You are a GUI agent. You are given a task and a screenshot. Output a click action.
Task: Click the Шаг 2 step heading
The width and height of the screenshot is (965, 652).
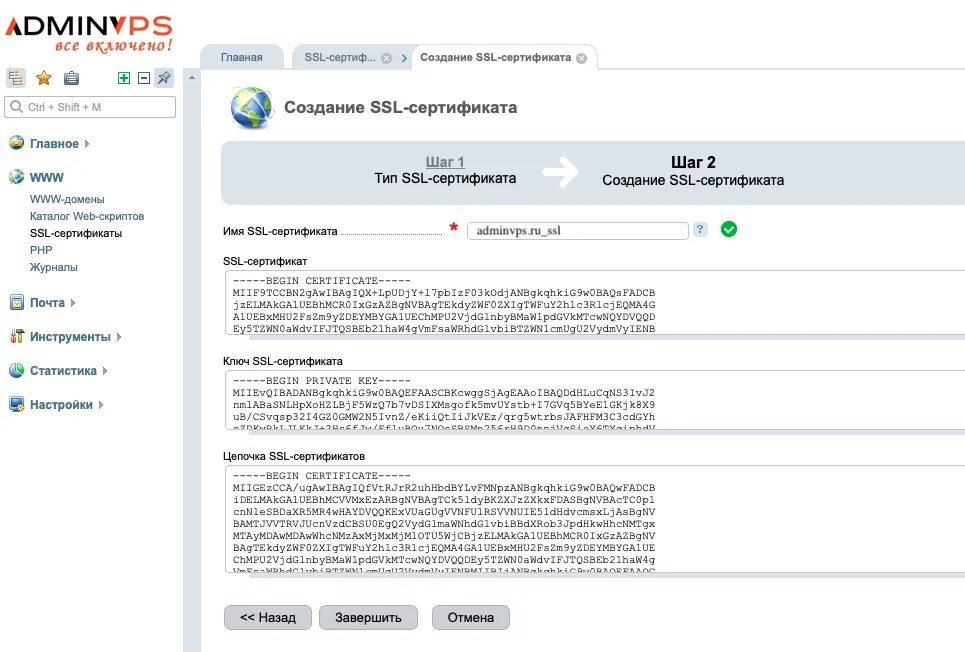point(693,162)
